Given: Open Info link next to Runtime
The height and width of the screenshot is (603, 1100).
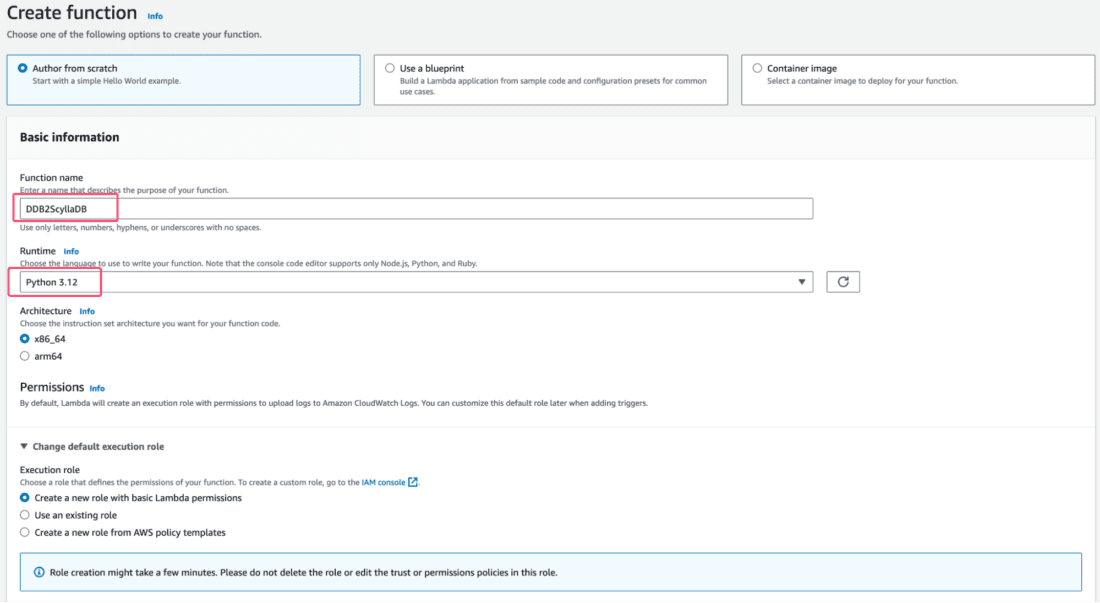Looking at the screenshot, I should pos(72,251).
